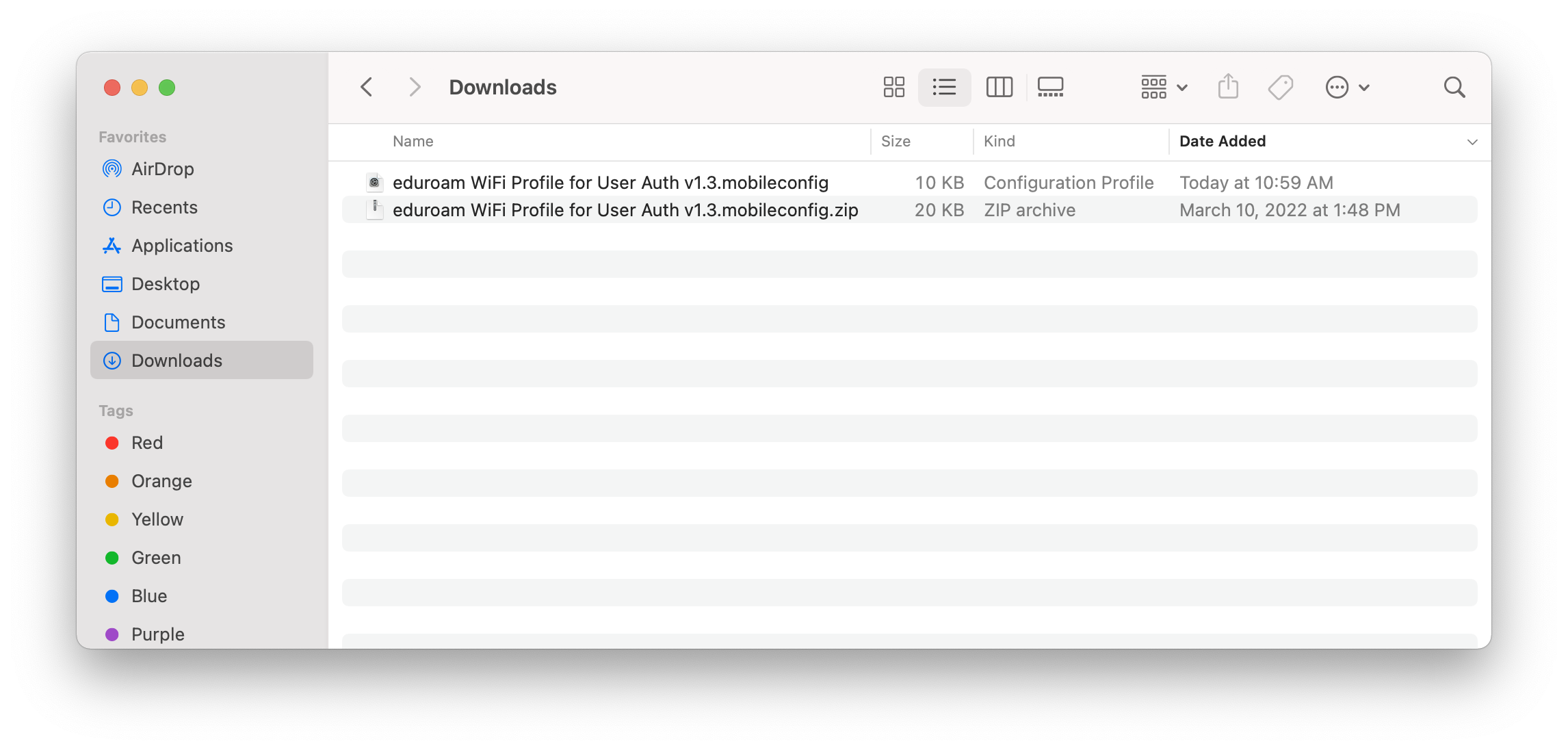1568x750 pixels.
Task: Open Recents from the sidebar
Action: click(x=164, y=207)
